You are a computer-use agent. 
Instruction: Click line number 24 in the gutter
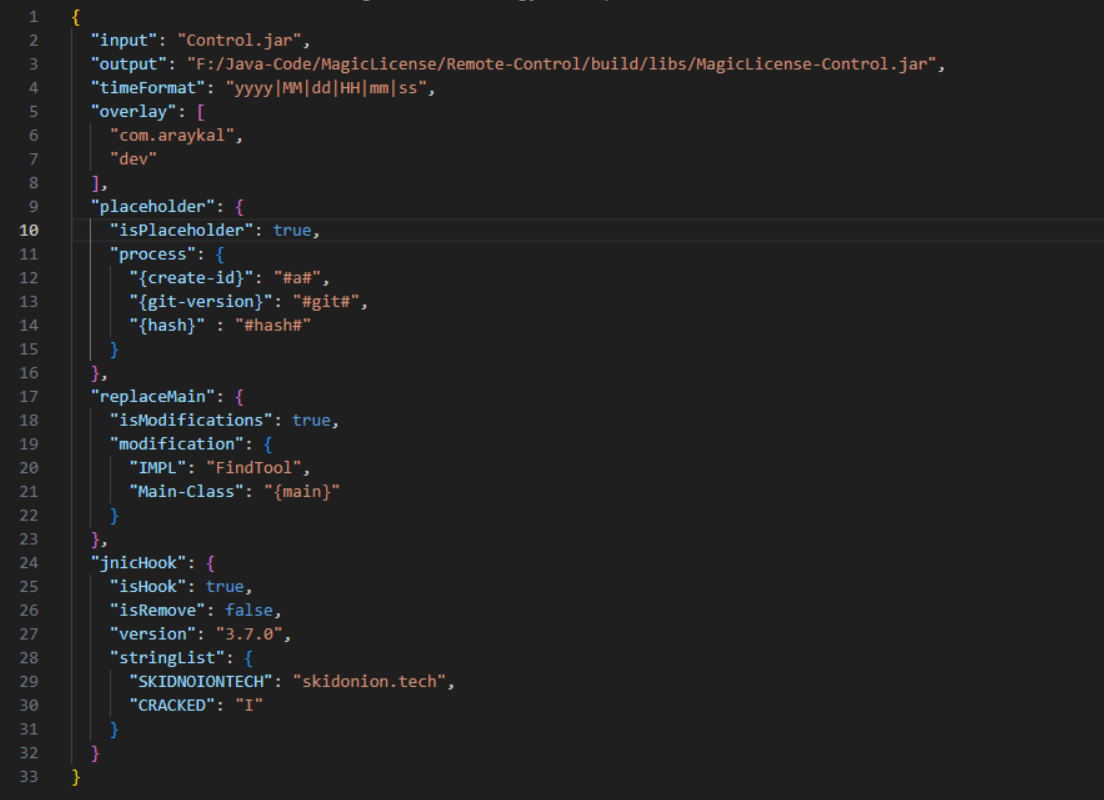(29, 562)
